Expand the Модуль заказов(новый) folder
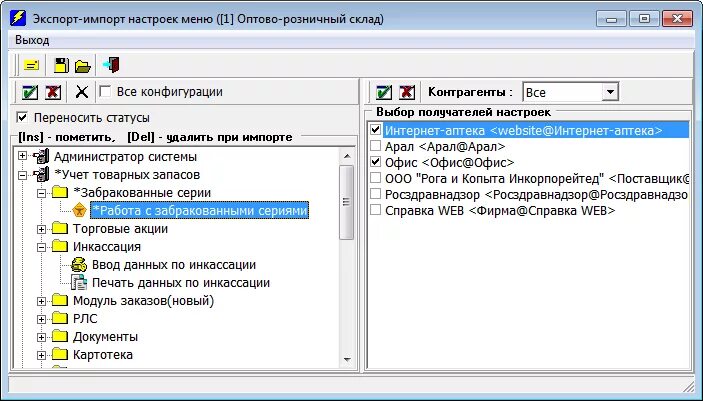The height and width of the screenshot is (401, 703). click(x=41, y=301)
